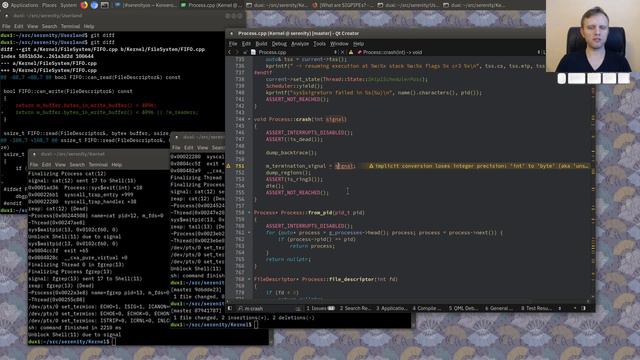Open Edit menu in the Kernel terminal window
The width and height of the screenshot is (640, 360).
(x=47, y=164)
